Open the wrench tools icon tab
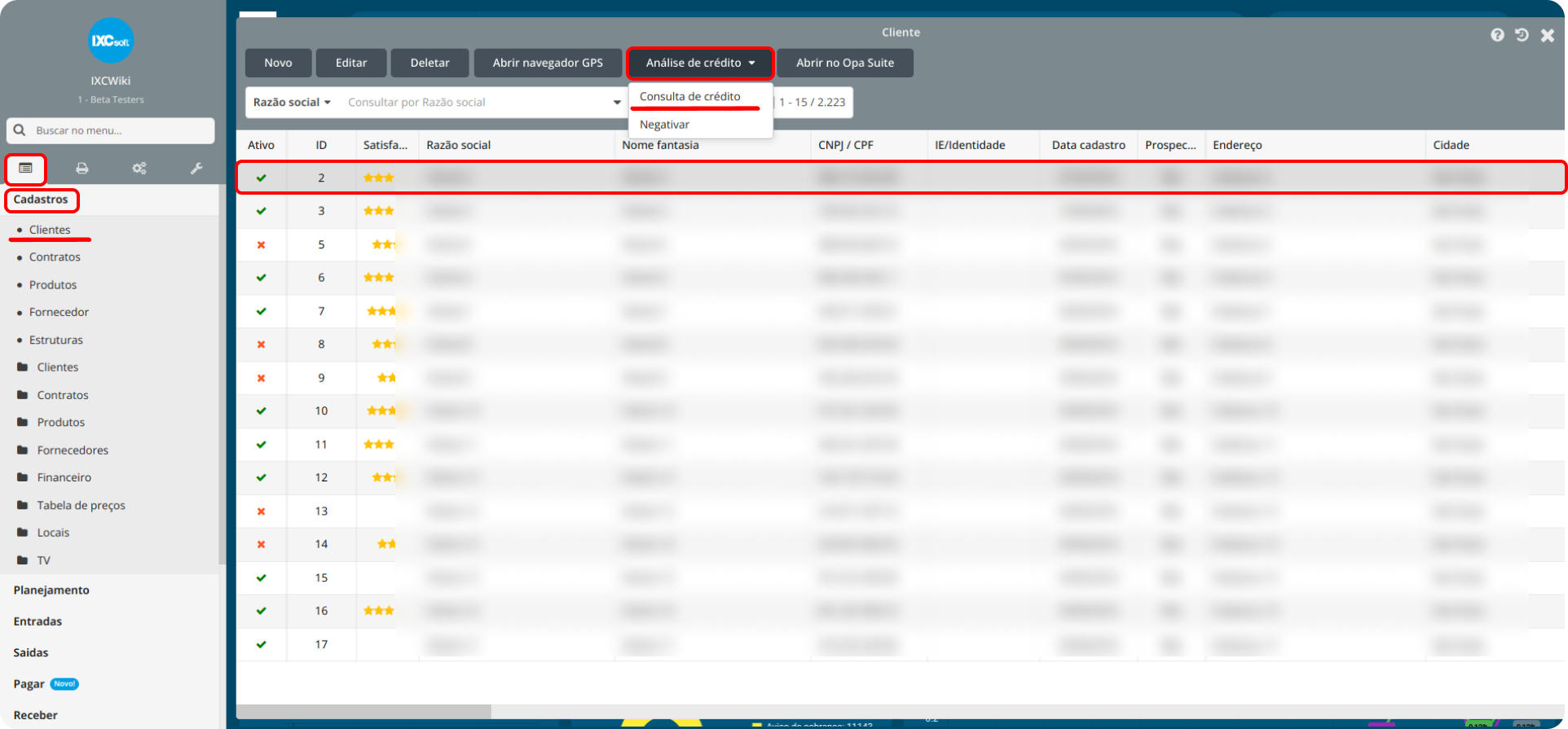1568x729 pixels. pyautogui.click(x=196, y=168)
